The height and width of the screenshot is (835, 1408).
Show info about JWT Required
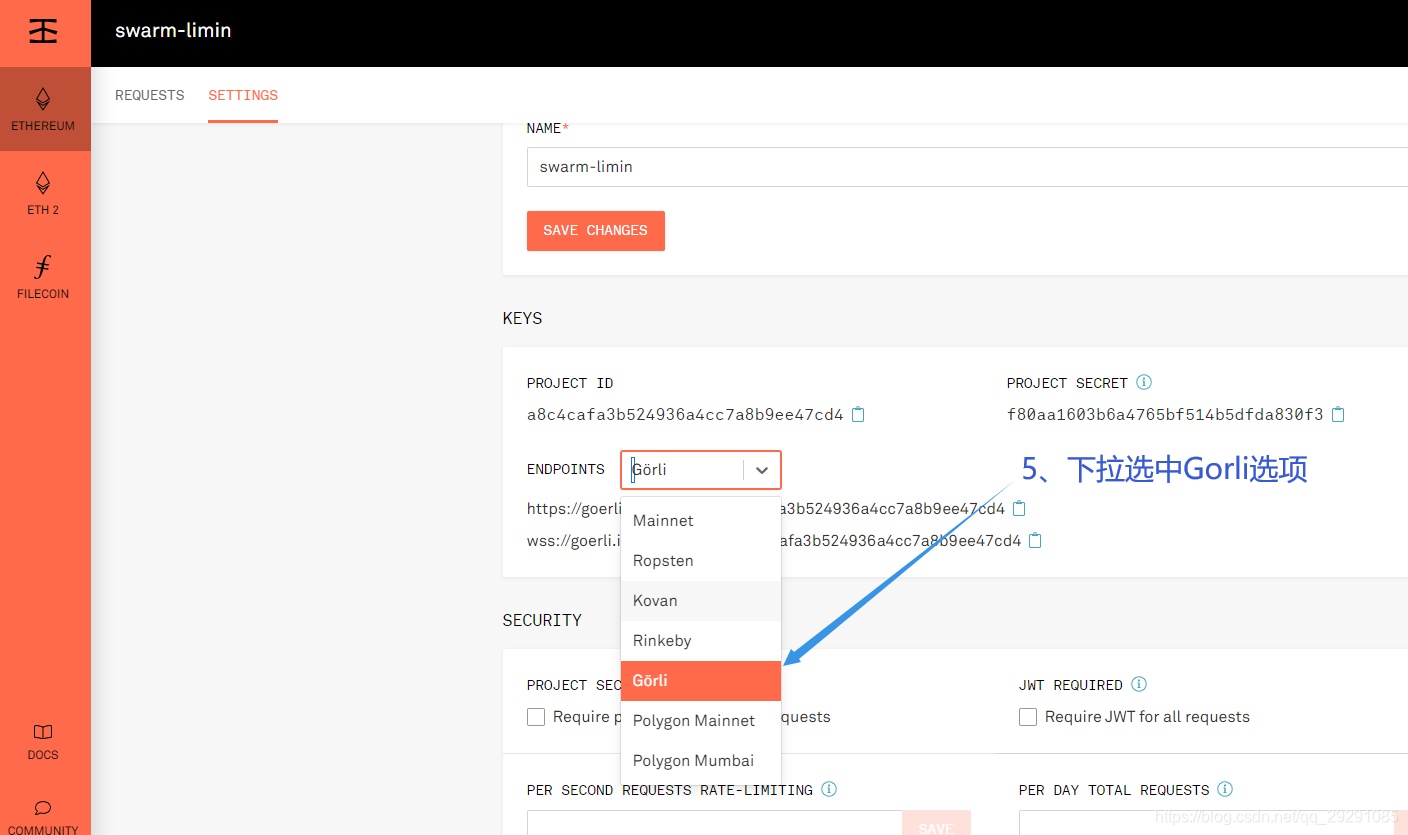[x=1139, y=684]
